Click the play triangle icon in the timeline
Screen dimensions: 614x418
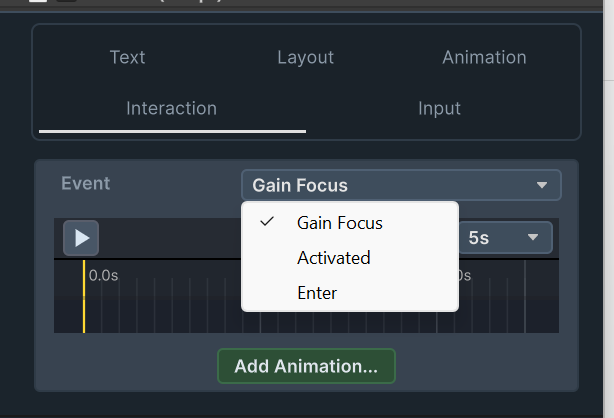81,238
